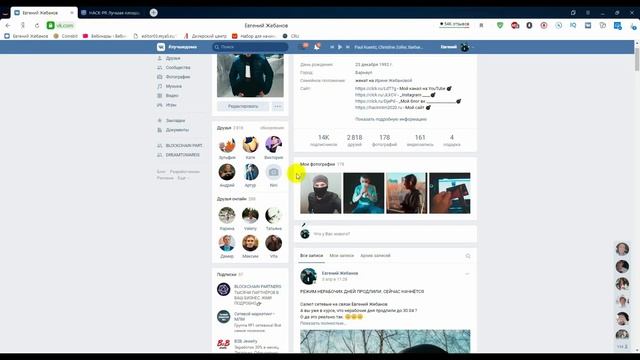Focus the VK search field

pos(250,47)
